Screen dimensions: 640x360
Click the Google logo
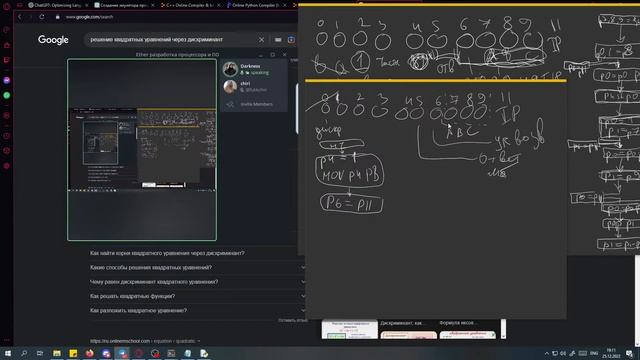point(53,40)
